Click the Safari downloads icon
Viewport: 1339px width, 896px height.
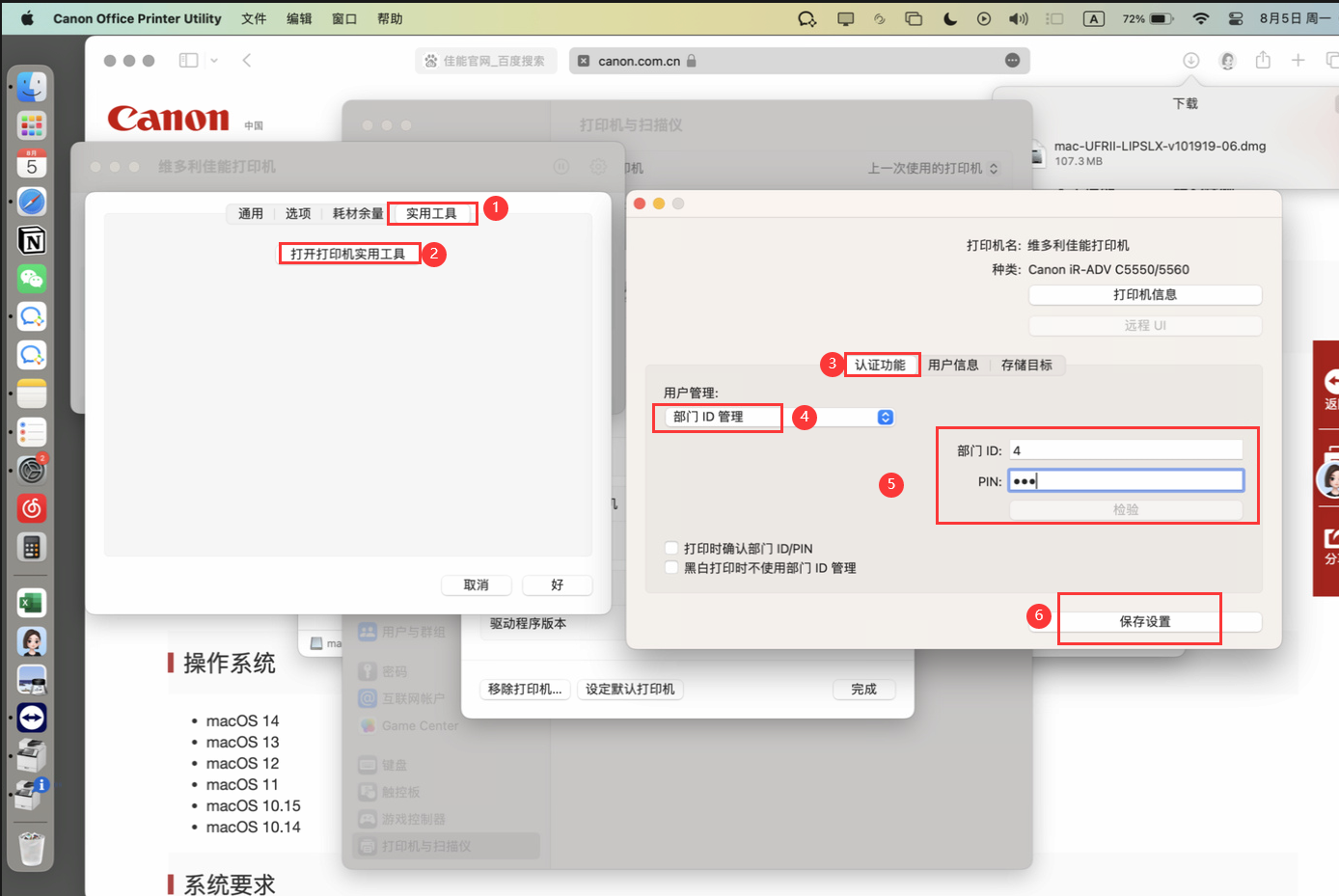click(1191, 61)
